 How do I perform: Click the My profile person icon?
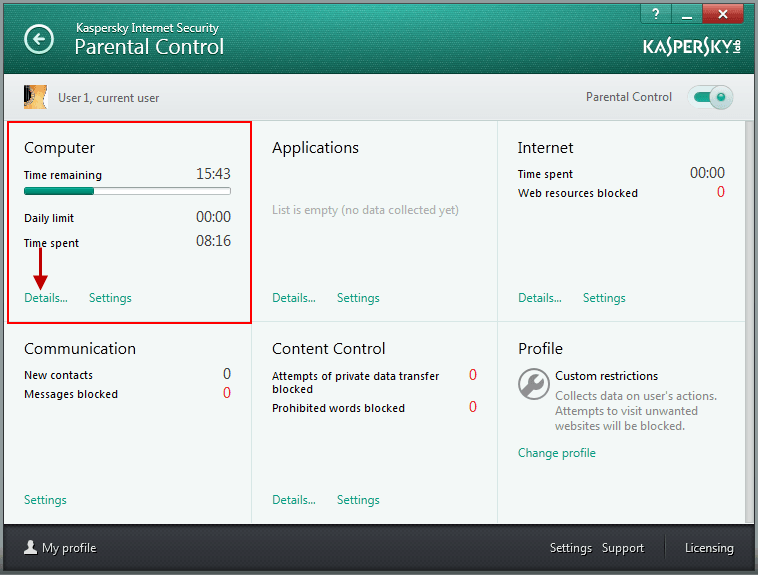coord(30,547)
